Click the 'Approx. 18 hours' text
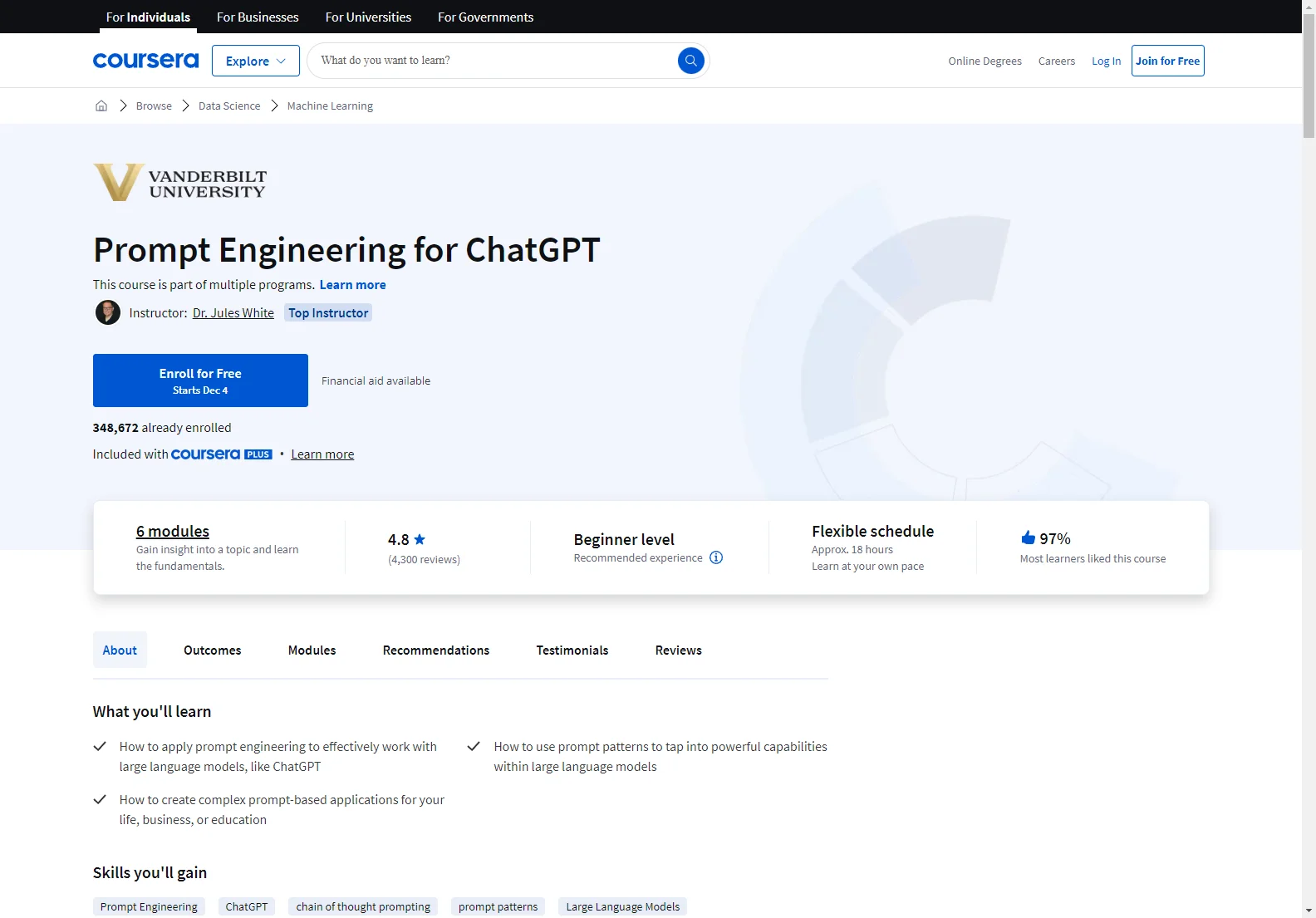 [x=852, y=549]
